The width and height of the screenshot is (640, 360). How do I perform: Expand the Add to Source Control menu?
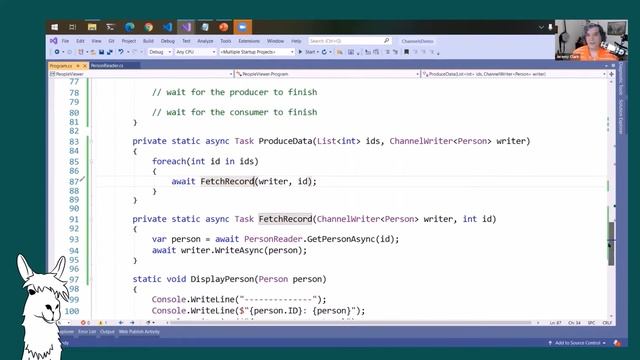click(578, 343)
